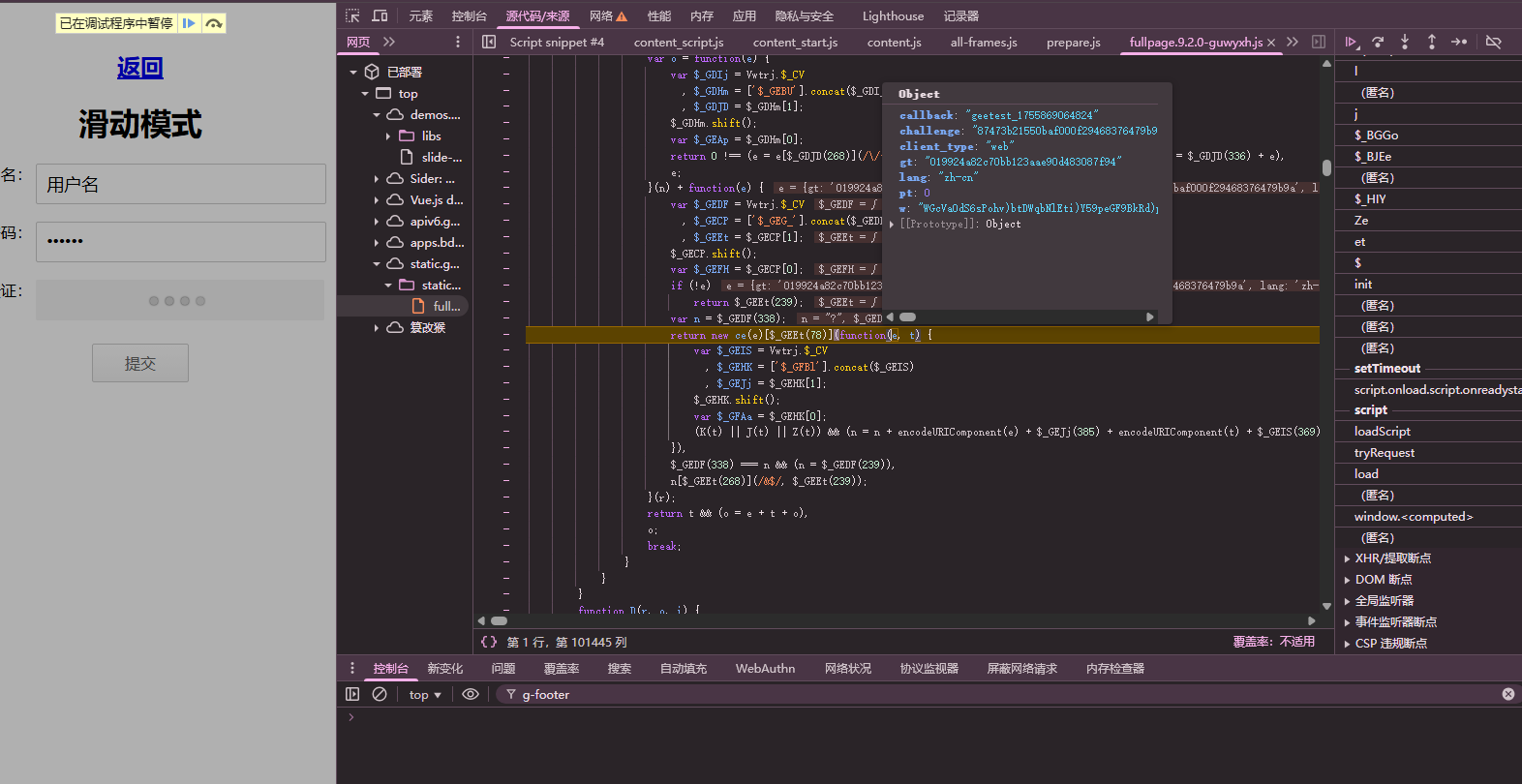Resume script in paused overlay banner
Image resolution: width=1522 pixels, height=784 pixels.
pos(189,23)
